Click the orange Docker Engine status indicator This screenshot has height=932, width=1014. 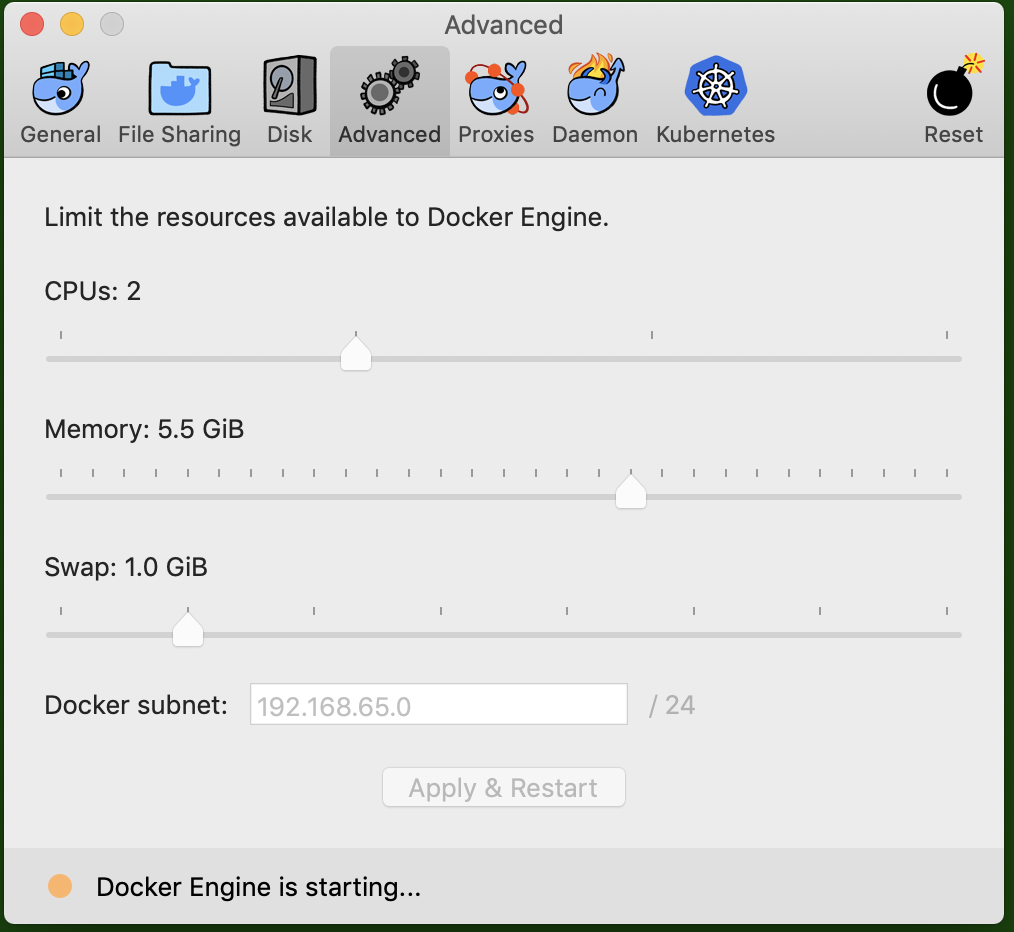coord(60,886)
